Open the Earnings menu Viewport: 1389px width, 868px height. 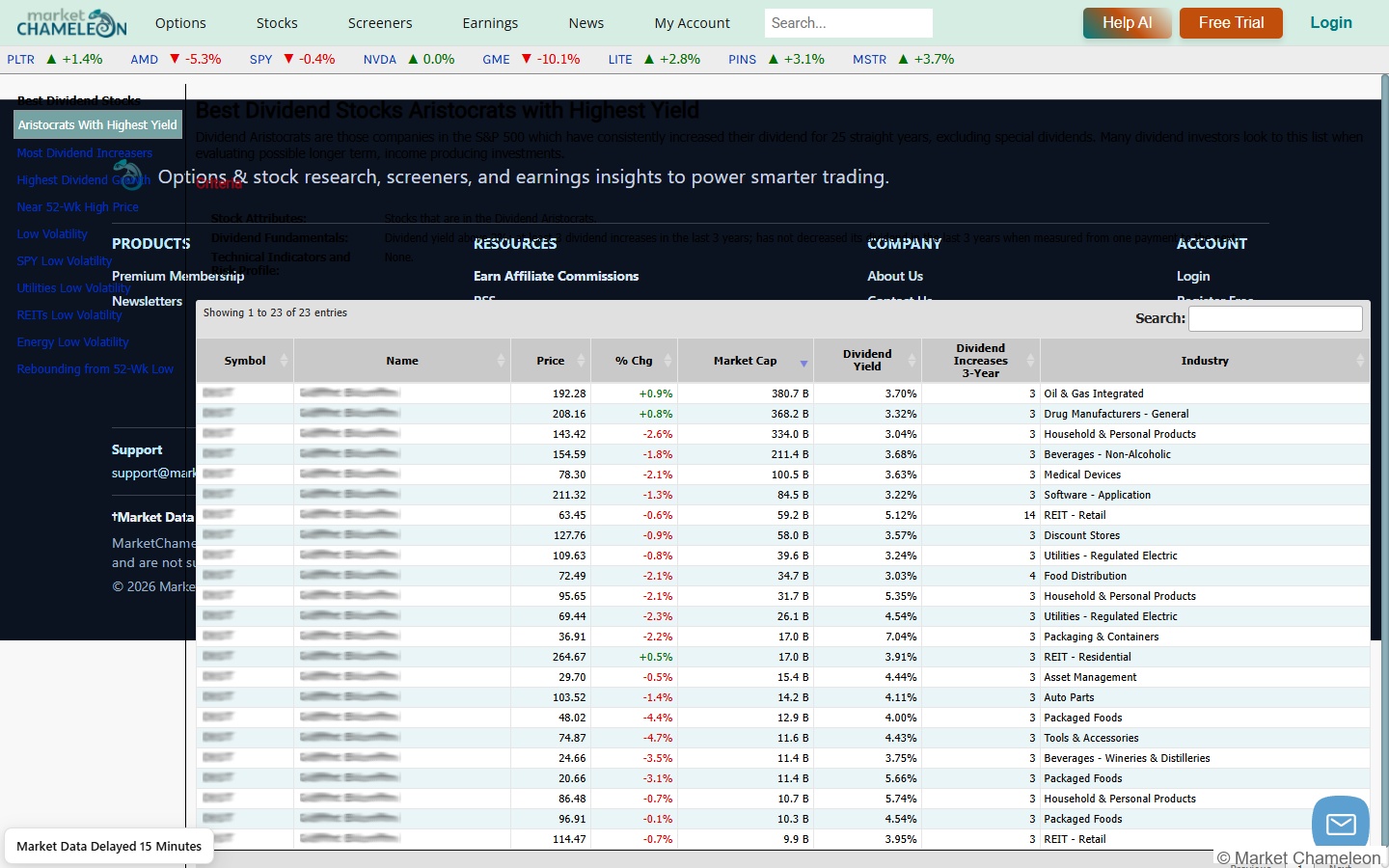click(490, 23)
